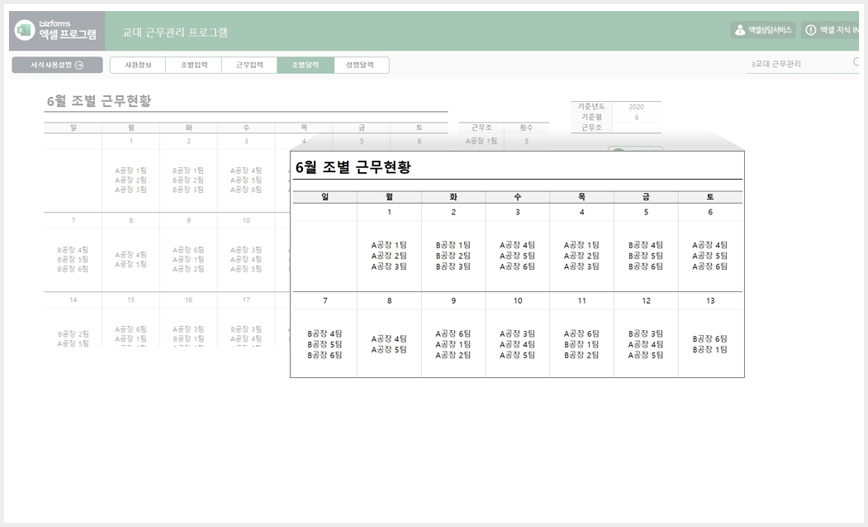Click day 8 shift cell in dimmed sheet
The height and width of the screenshot is (527, 868).
click(131, 259)
